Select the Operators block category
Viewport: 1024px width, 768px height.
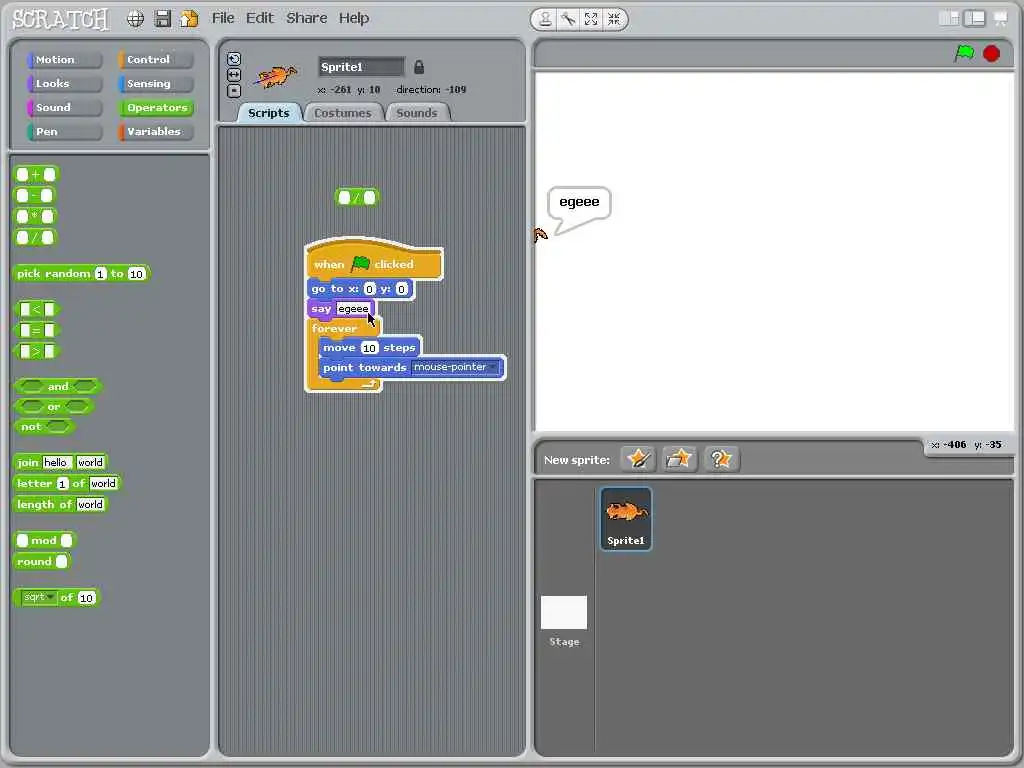(155, 108)
